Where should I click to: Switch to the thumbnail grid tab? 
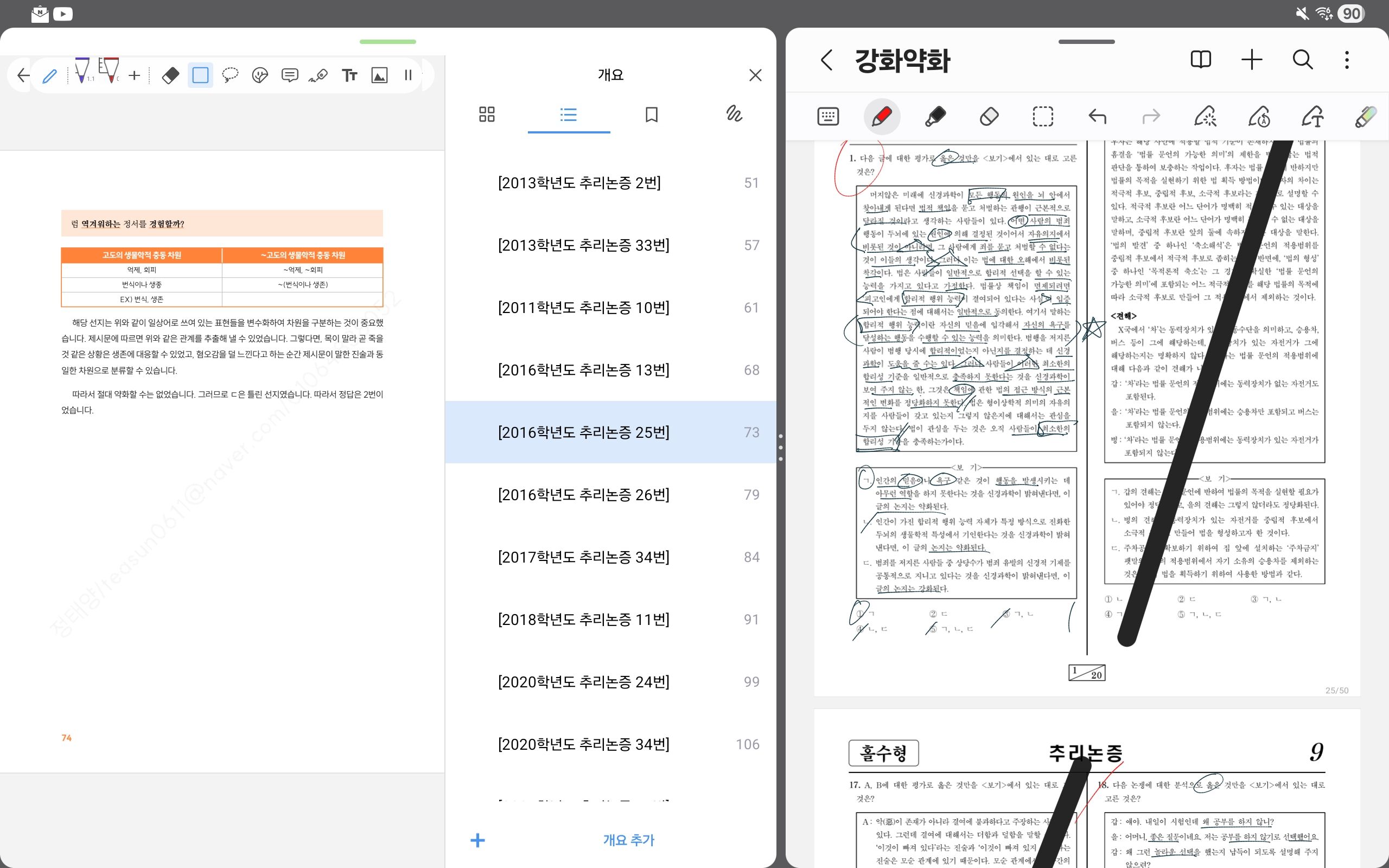point(487,114)
